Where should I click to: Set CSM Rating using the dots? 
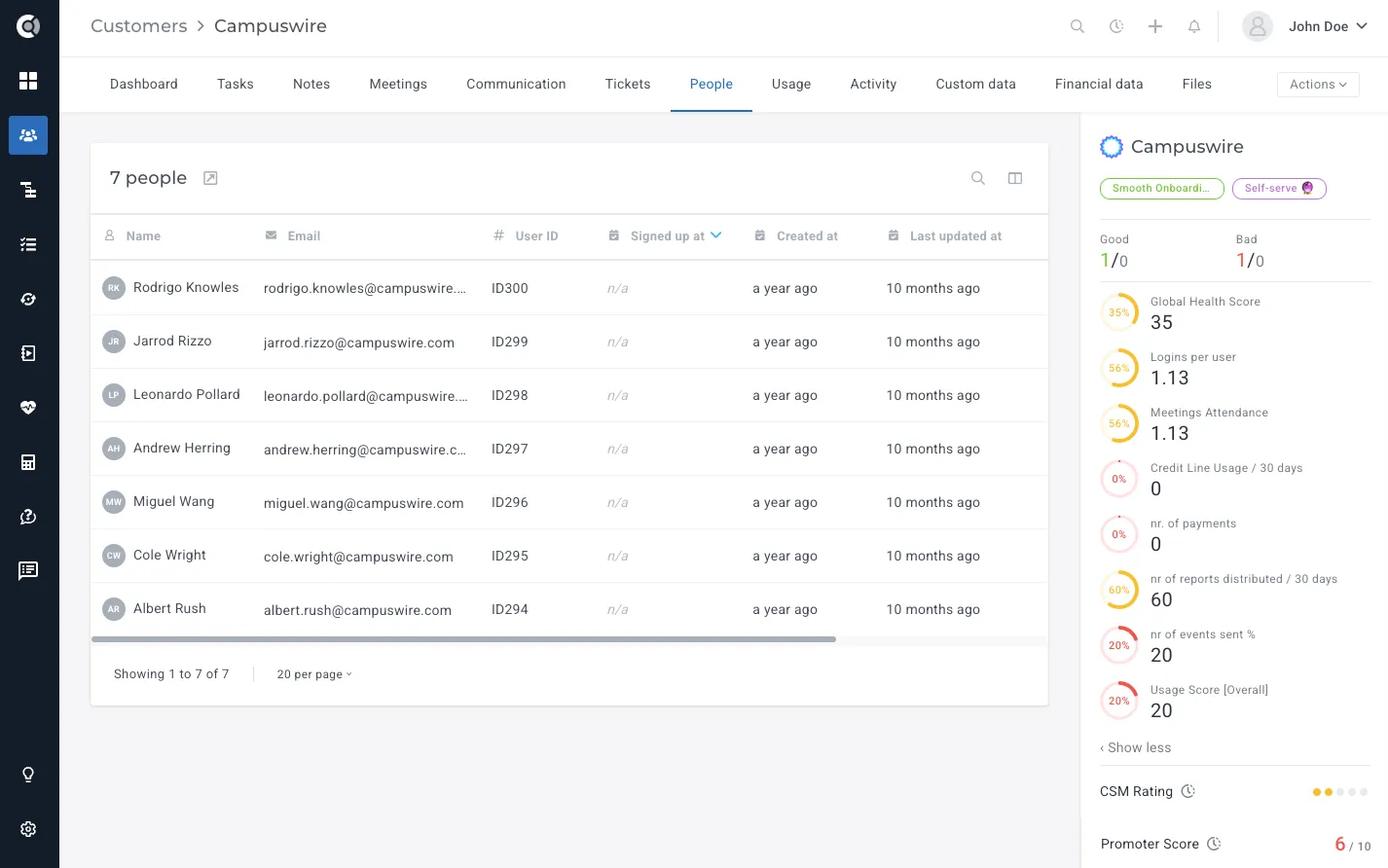[x=1340, y=792]
